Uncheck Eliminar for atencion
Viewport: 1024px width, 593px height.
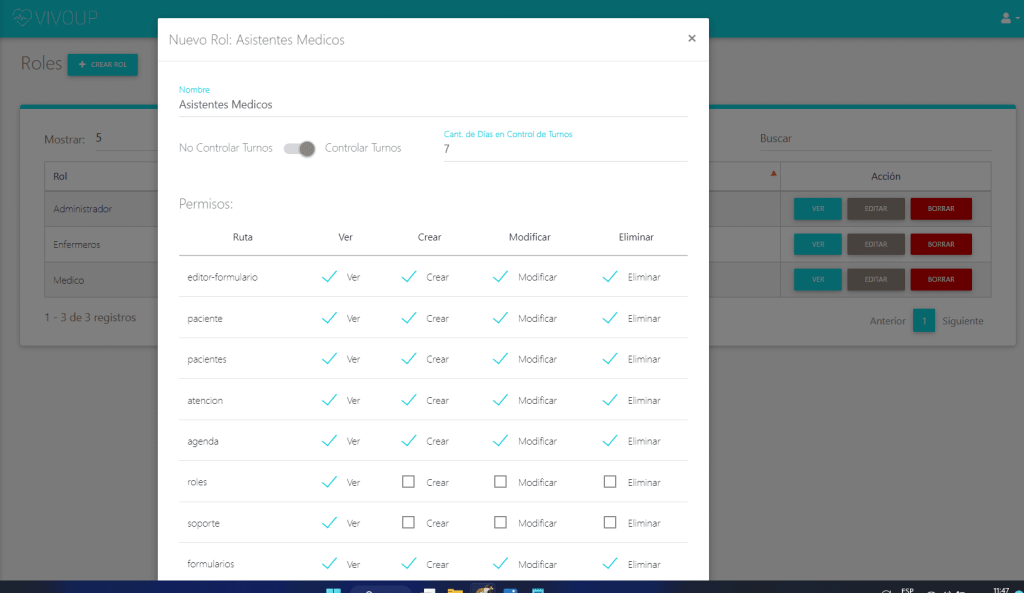pyautogui.click(x=610, y=400)
